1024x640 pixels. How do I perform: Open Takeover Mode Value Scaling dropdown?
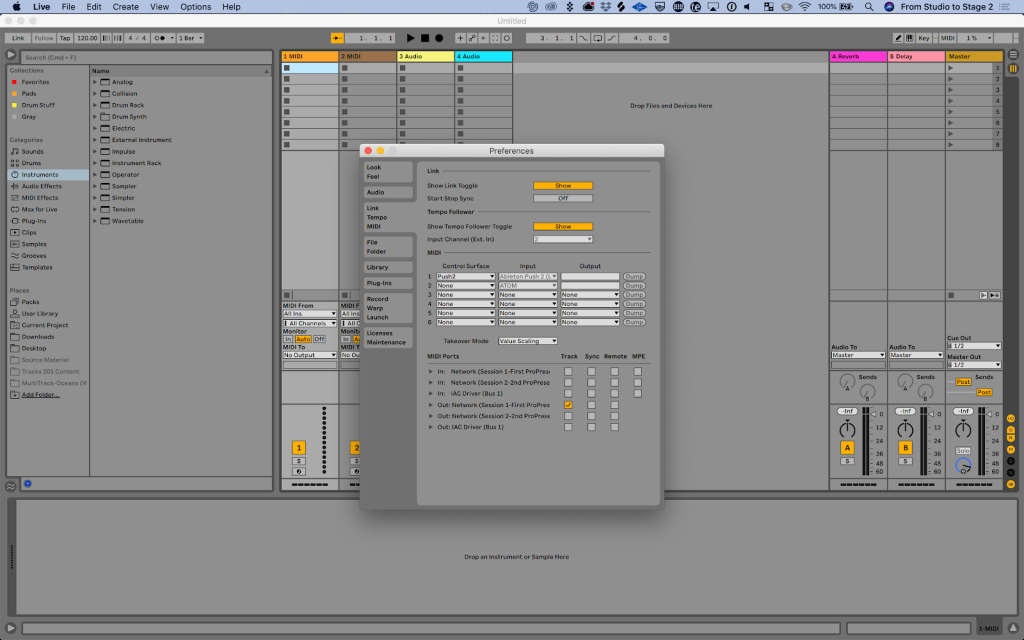528,341
